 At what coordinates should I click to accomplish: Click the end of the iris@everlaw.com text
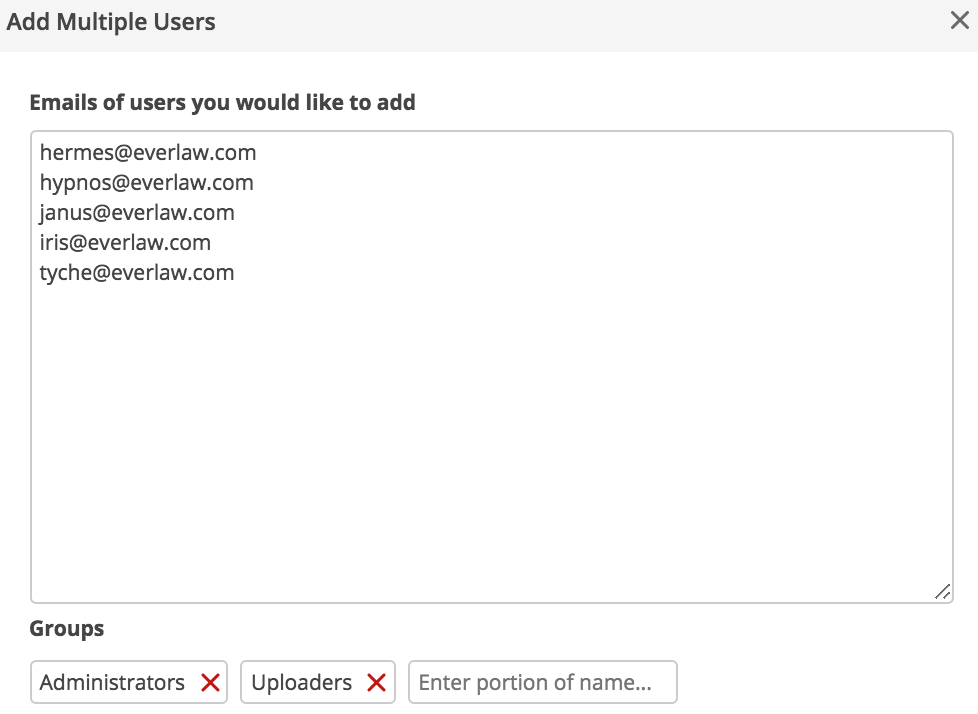pyautogui.click(x=211, y=243)
